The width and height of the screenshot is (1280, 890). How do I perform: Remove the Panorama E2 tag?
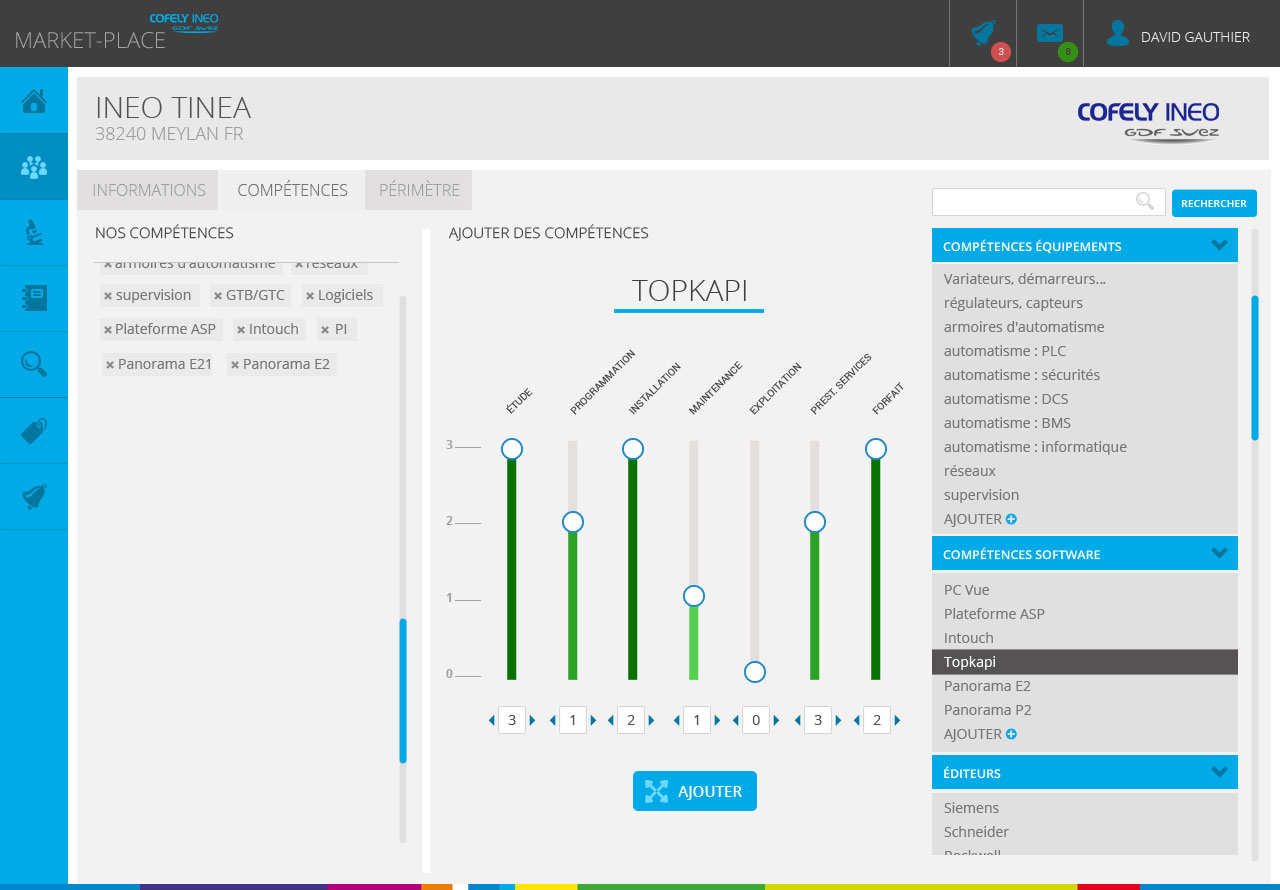coord(235,365)
